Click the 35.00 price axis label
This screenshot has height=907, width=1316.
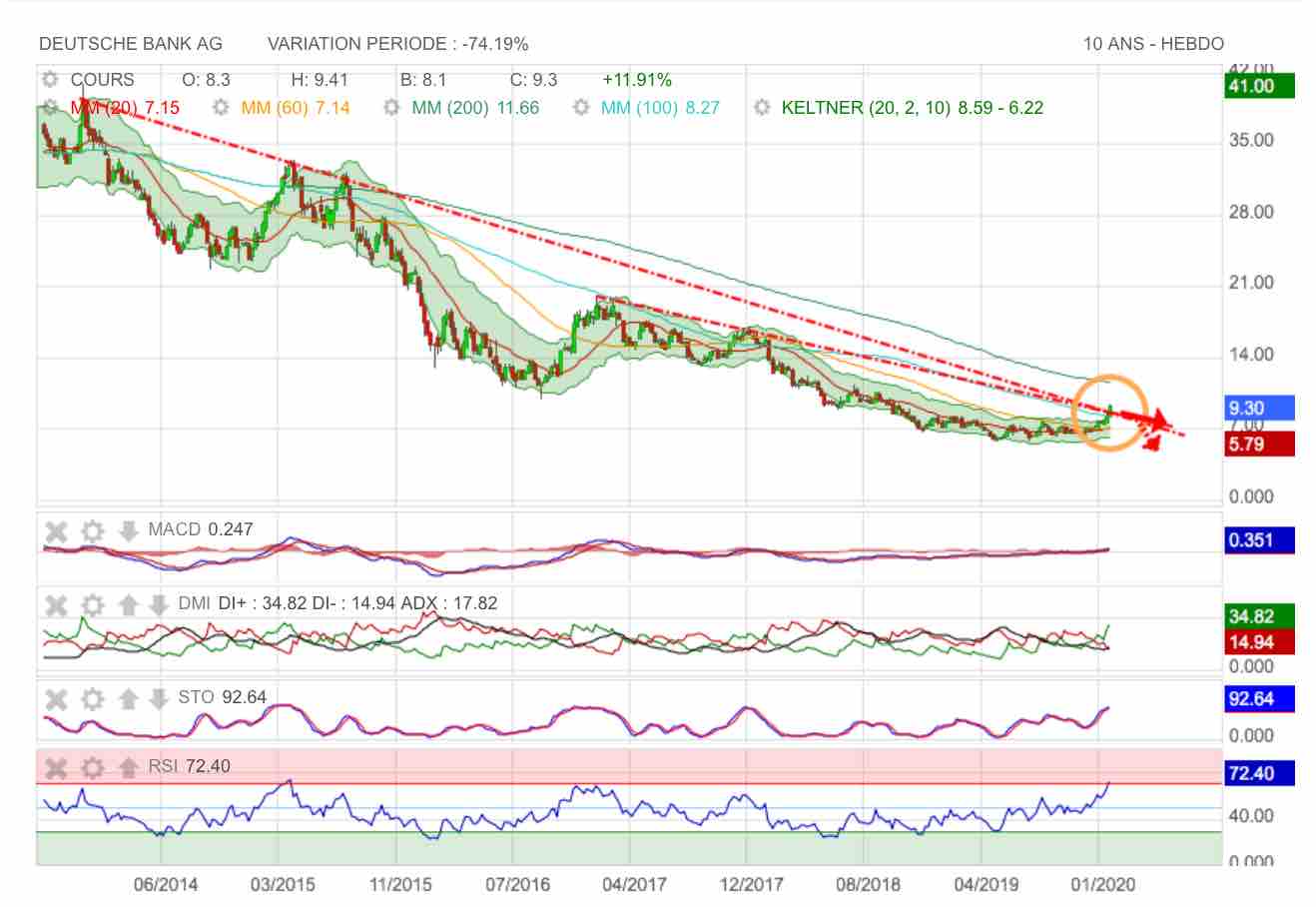pos(1252,140)
